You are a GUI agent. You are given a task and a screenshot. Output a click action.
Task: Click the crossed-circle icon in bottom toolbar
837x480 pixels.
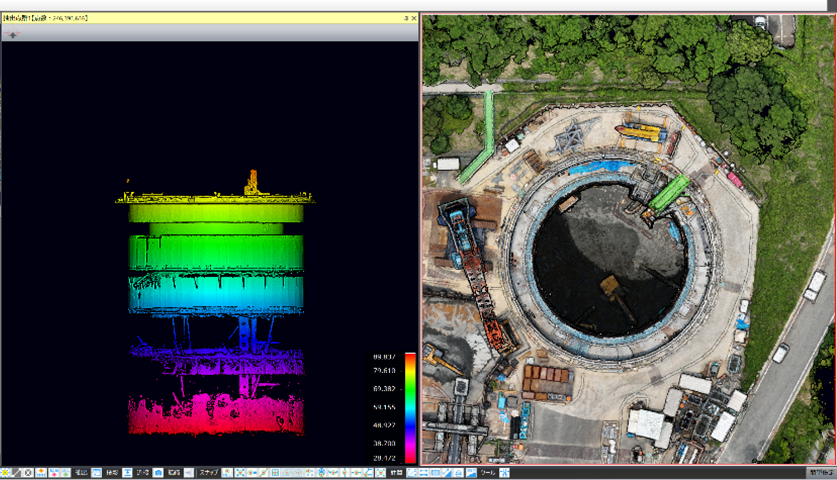[28, 472]
